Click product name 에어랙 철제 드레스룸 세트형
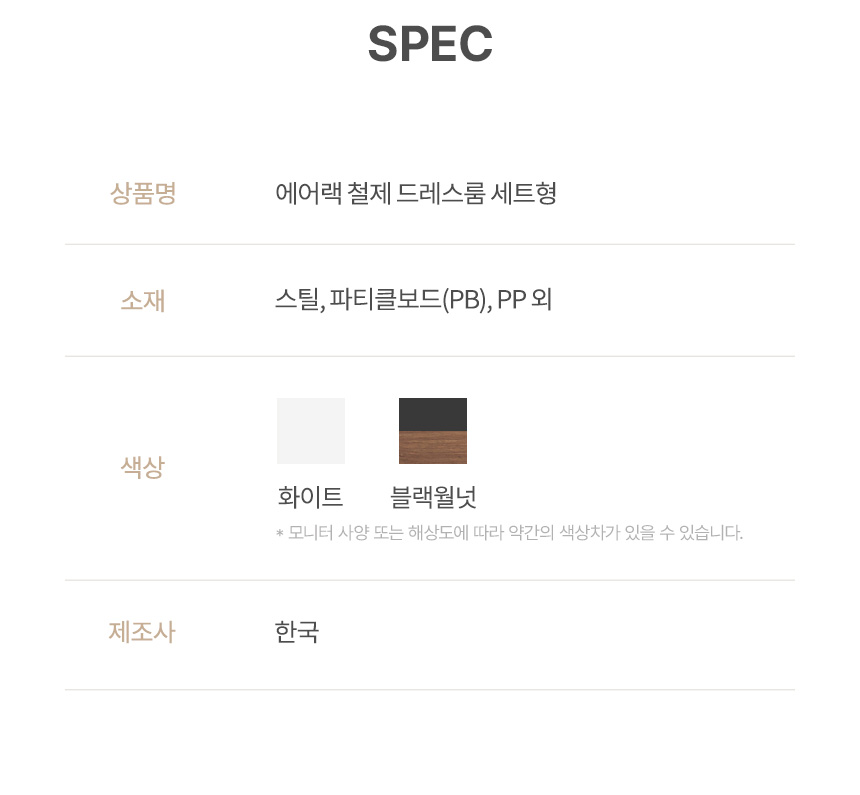 click(416, 193)
